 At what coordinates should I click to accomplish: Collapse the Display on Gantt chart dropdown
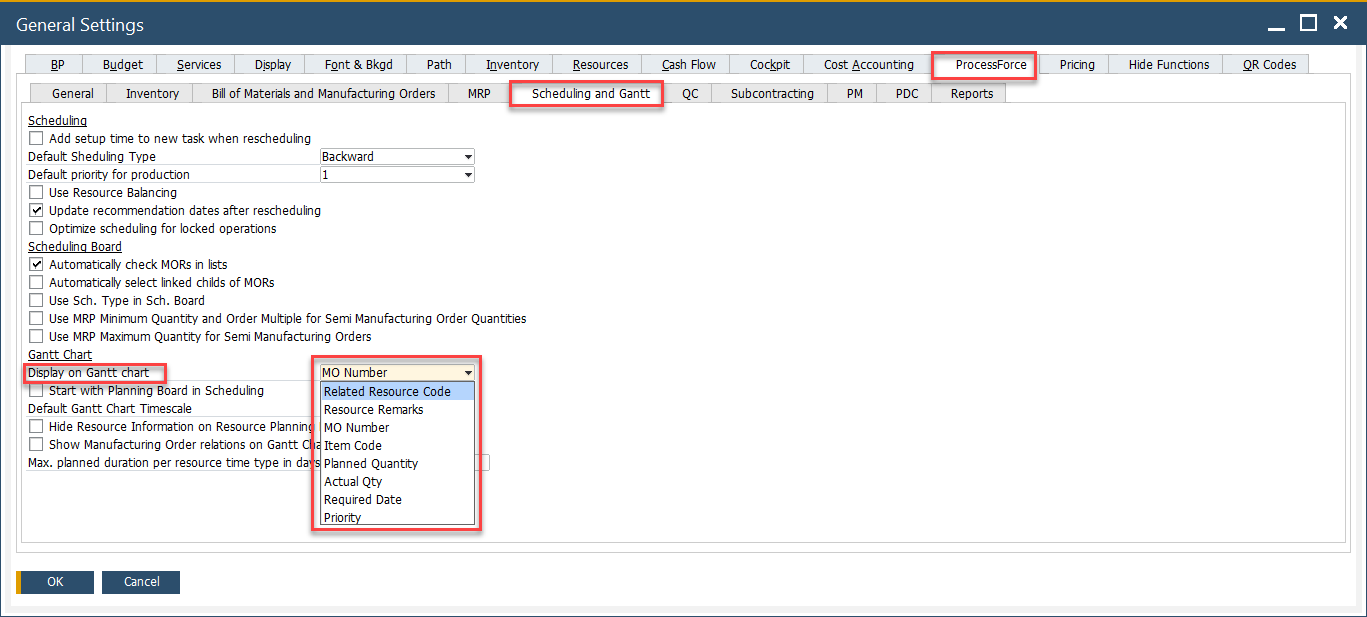(468, 373)
